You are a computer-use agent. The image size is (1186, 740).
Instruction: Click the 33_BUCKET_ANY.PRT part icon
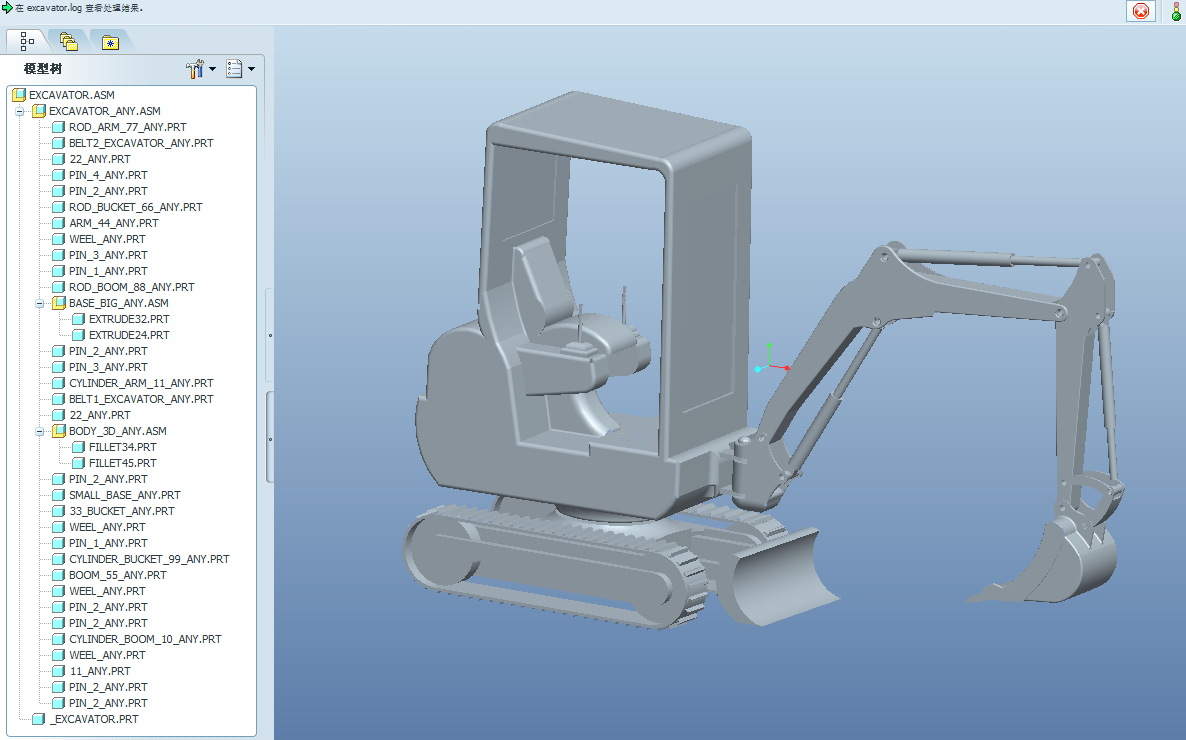58,511
